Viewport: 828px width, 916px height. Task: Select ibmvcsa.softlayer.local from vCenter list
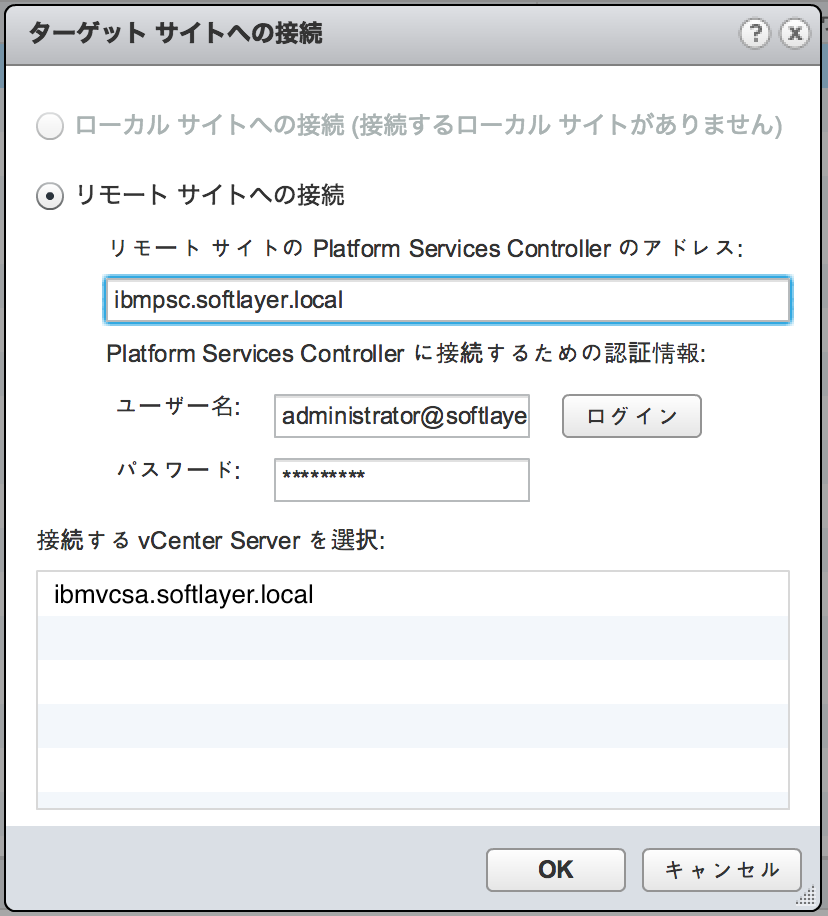180,594
